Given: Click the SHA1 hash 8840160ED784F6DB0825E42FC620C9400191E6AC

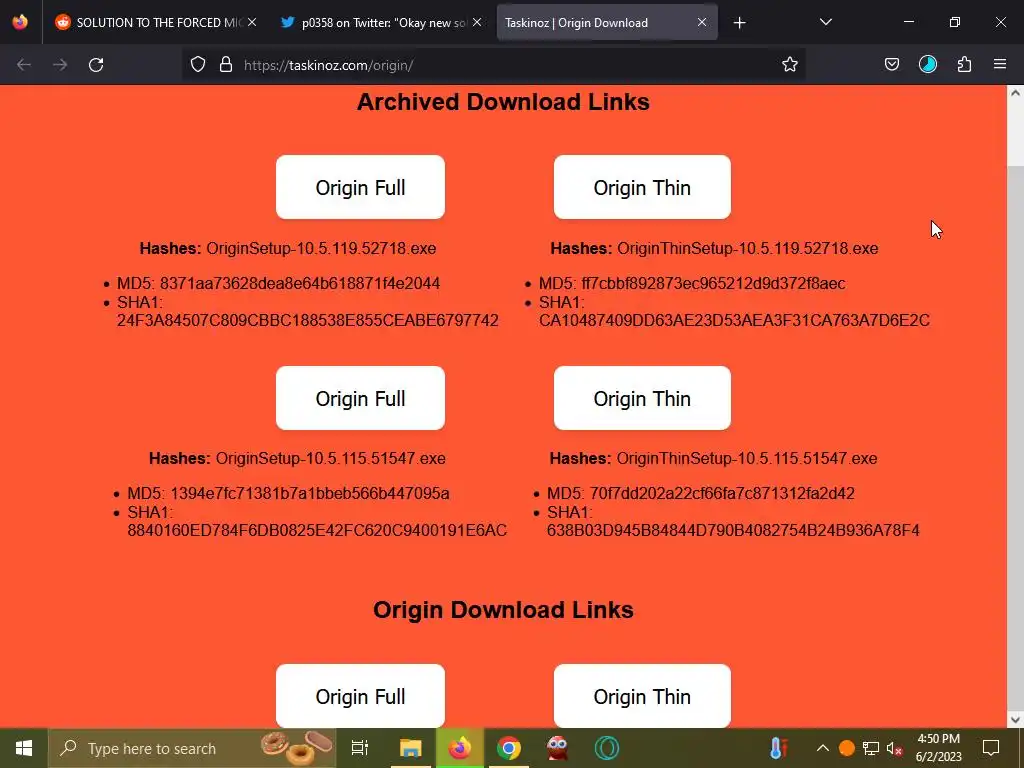Looking at the screenshot, I should pyautogui.click(x=317, y=530).
